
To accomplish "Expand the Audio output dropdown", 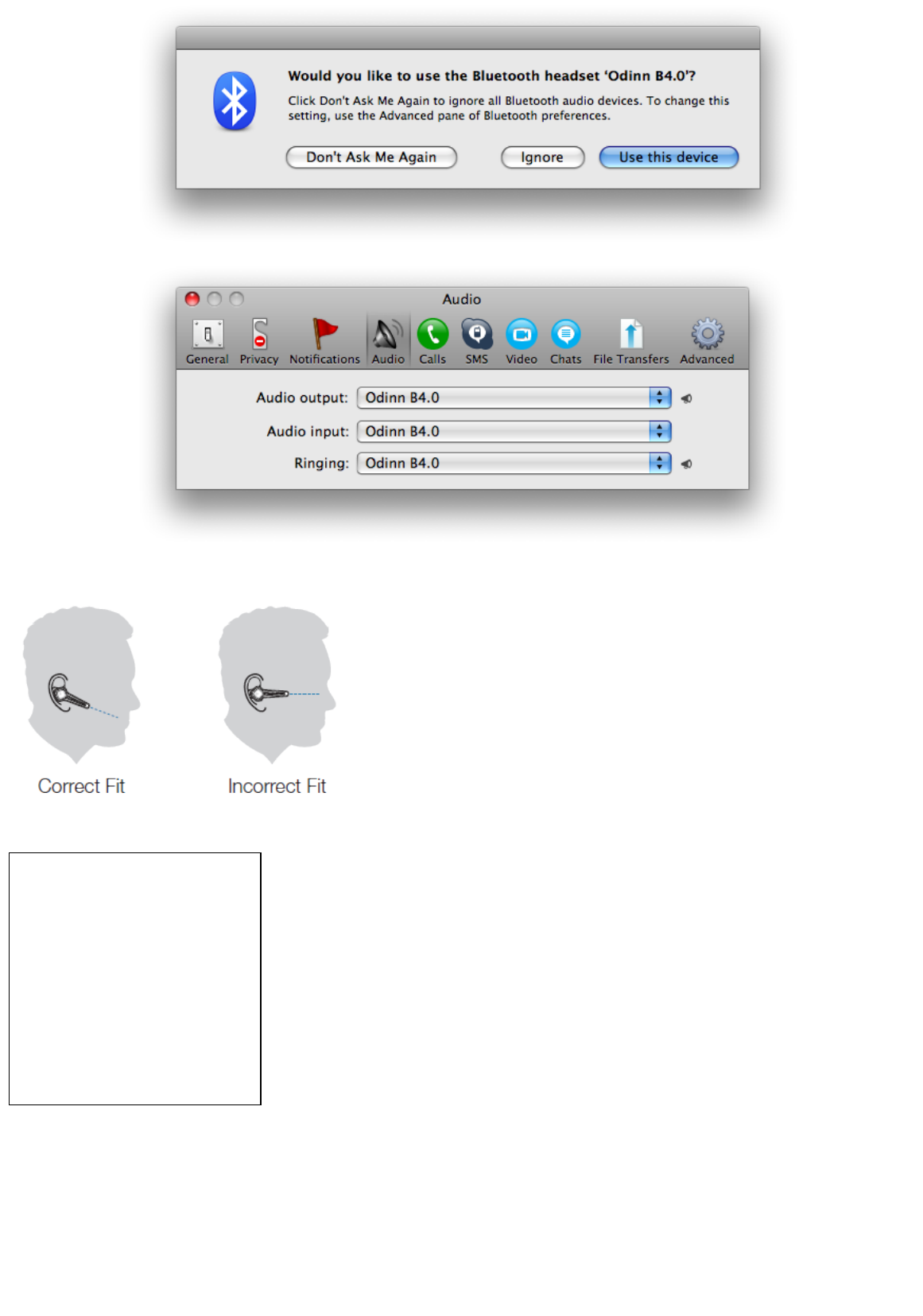I will 514,398.
